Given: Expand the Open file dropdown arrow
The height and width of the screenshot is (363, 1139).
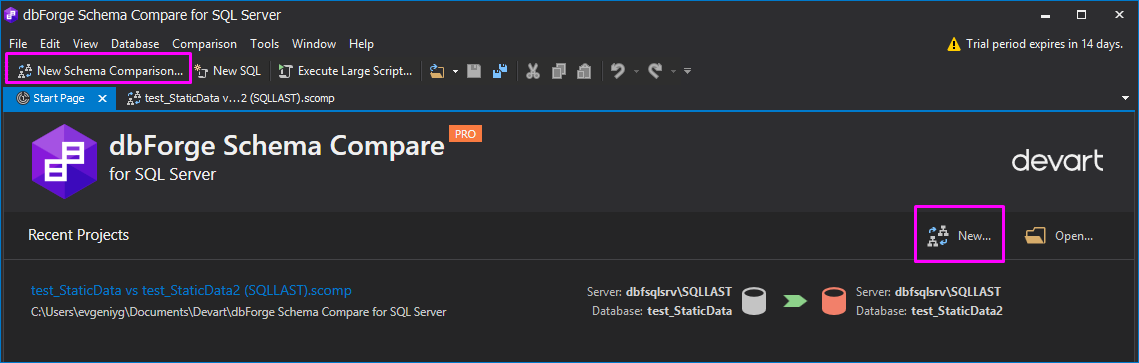Looking at the screenshot, I should pos(455,71).
